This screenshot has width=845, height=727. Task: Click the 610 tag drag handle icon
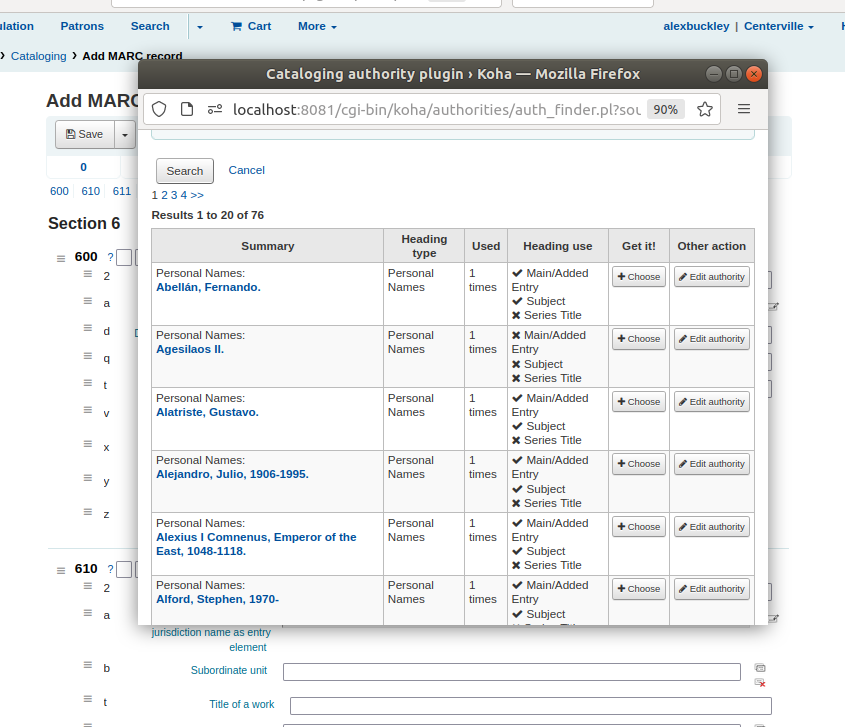pos(61,571)
